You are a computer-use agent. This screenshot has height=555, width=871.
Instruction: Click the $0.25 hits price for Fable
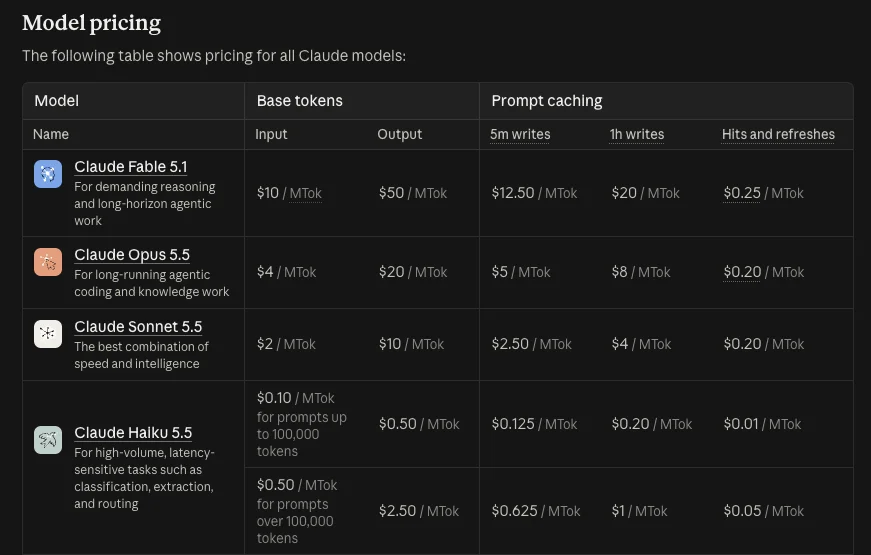click(742, 193)
